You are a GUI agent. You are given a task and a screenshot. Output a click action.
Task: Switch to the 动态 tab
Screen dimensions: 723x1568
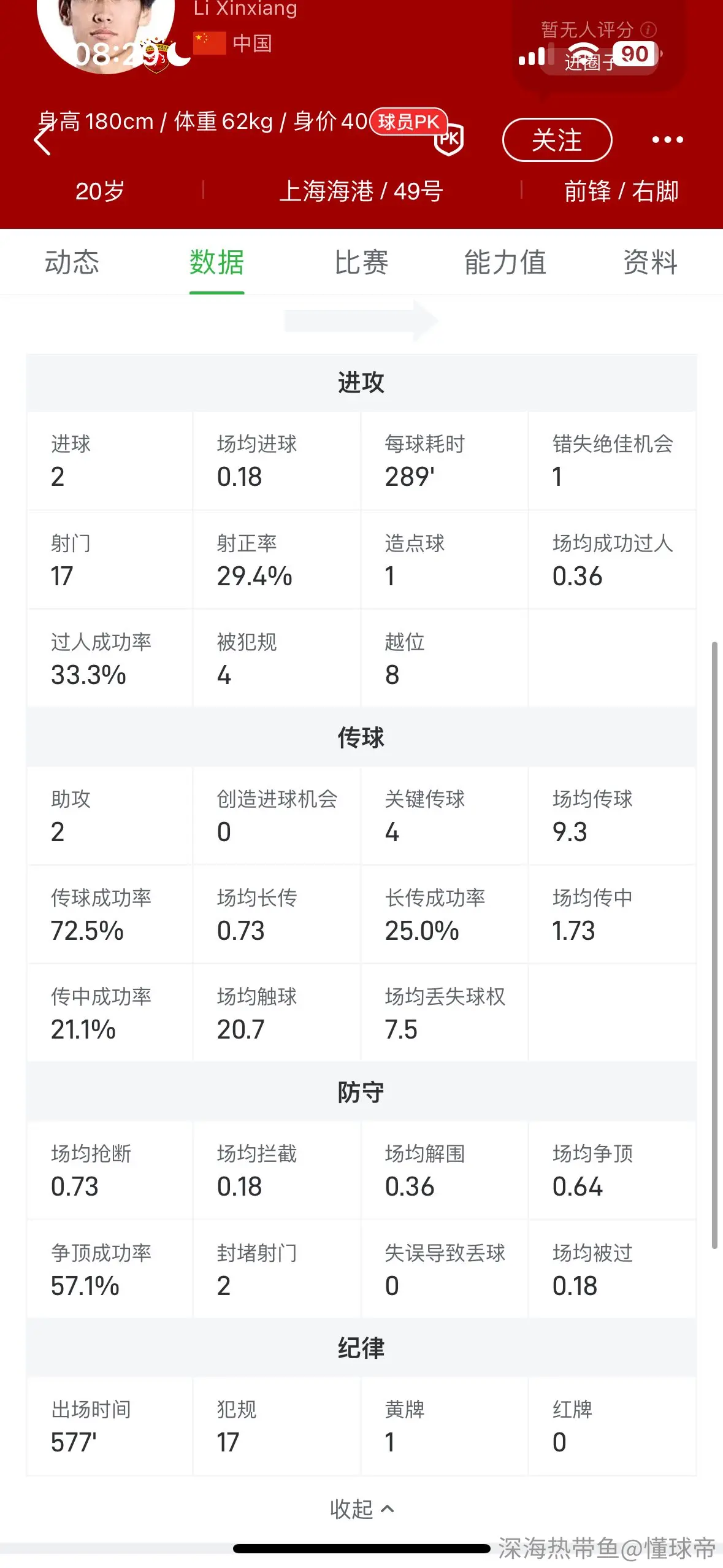[72, 263]
